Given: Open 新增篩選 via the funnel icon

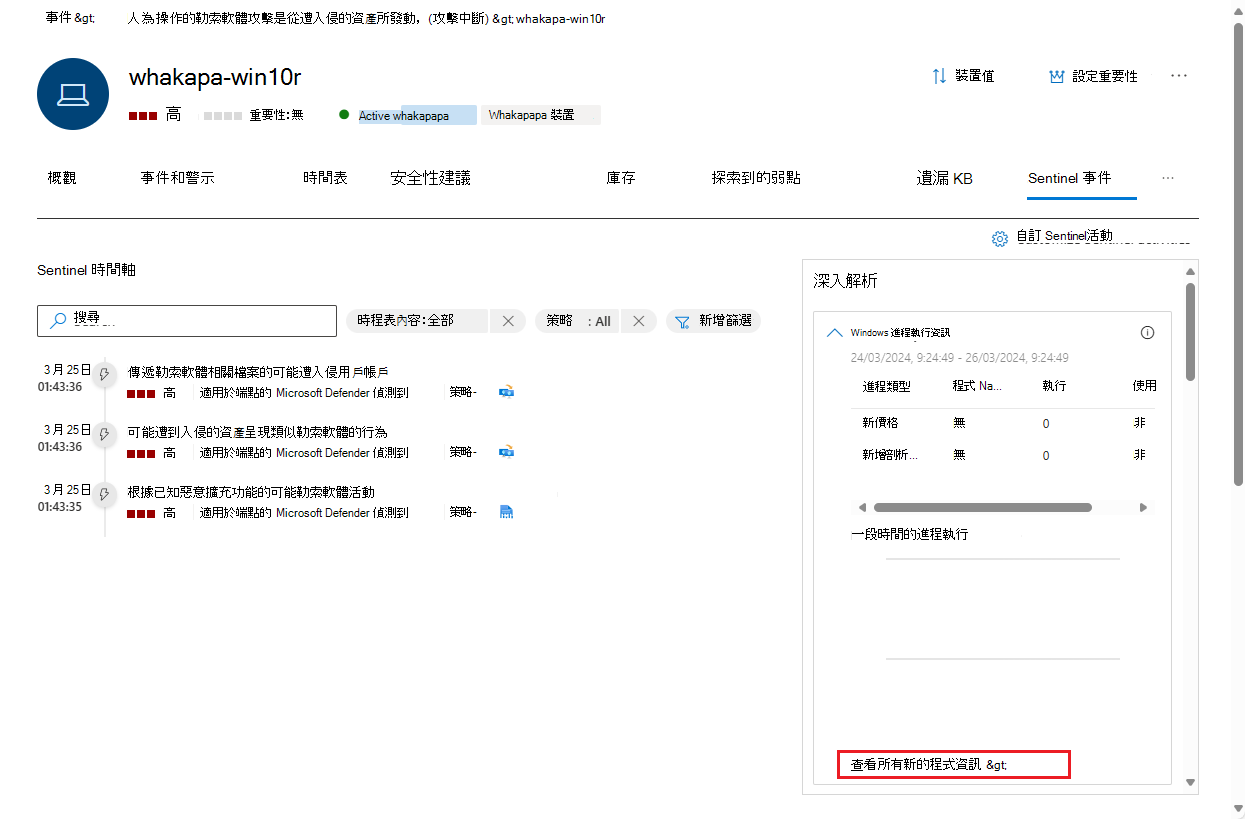Looking at the screenshot, I should [681, 321].
